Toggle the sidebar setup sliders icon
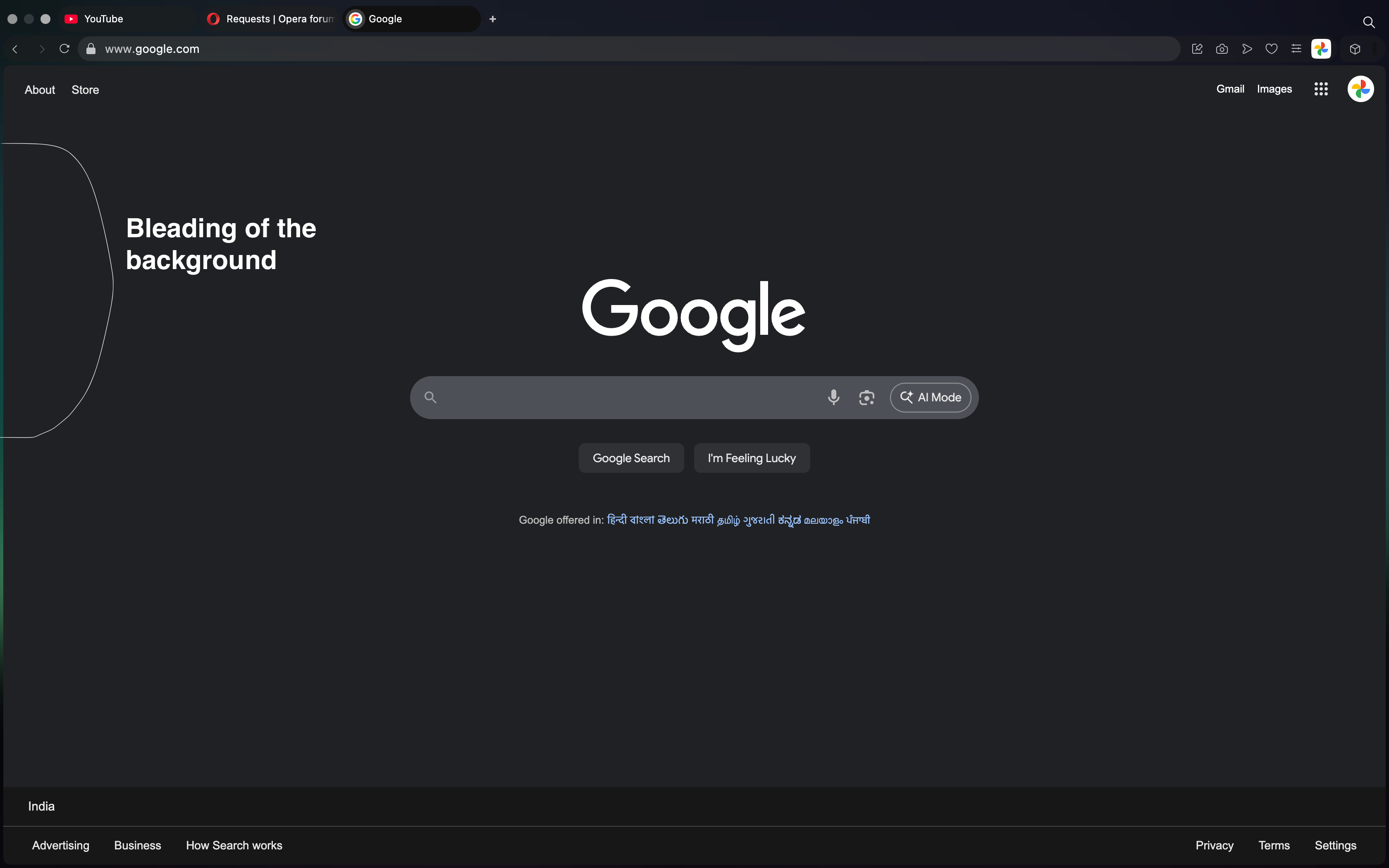 1296,49
